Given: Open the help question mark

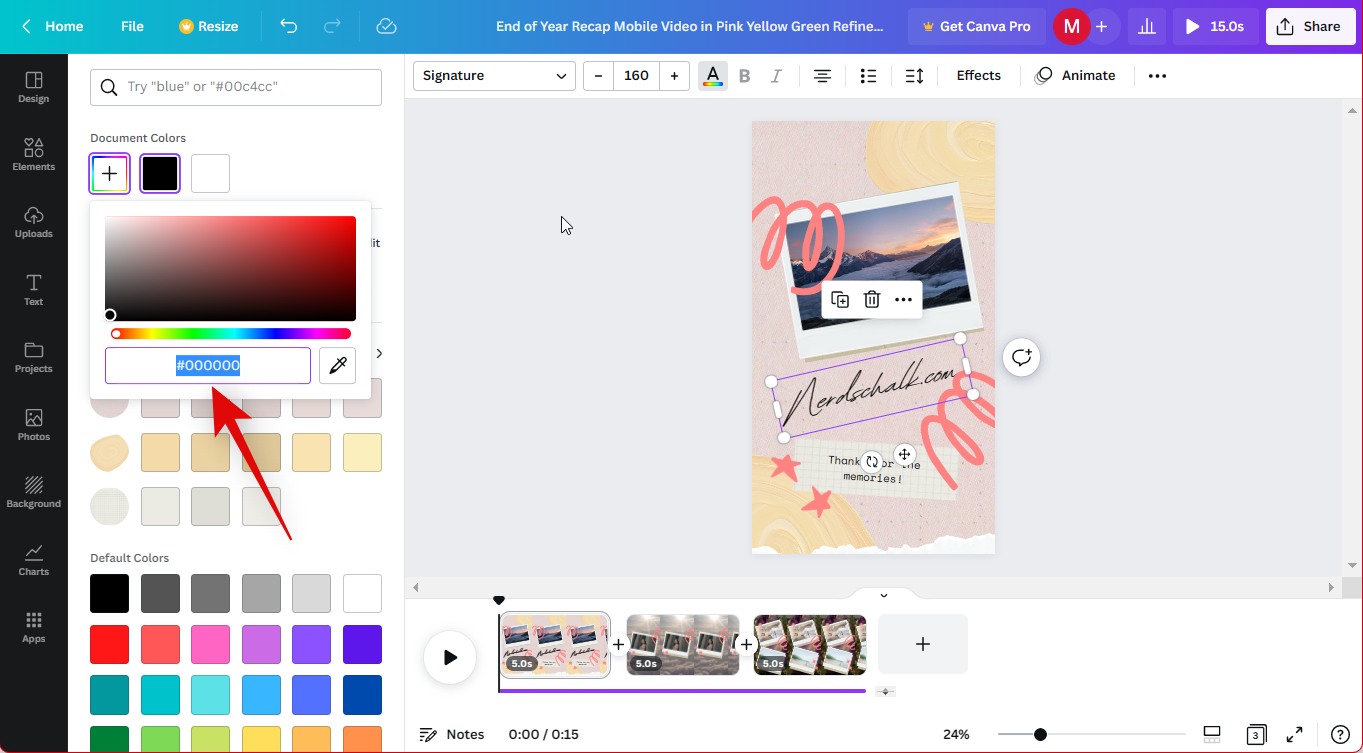Looking at the screenshot, I should (x=1340, y=734).
